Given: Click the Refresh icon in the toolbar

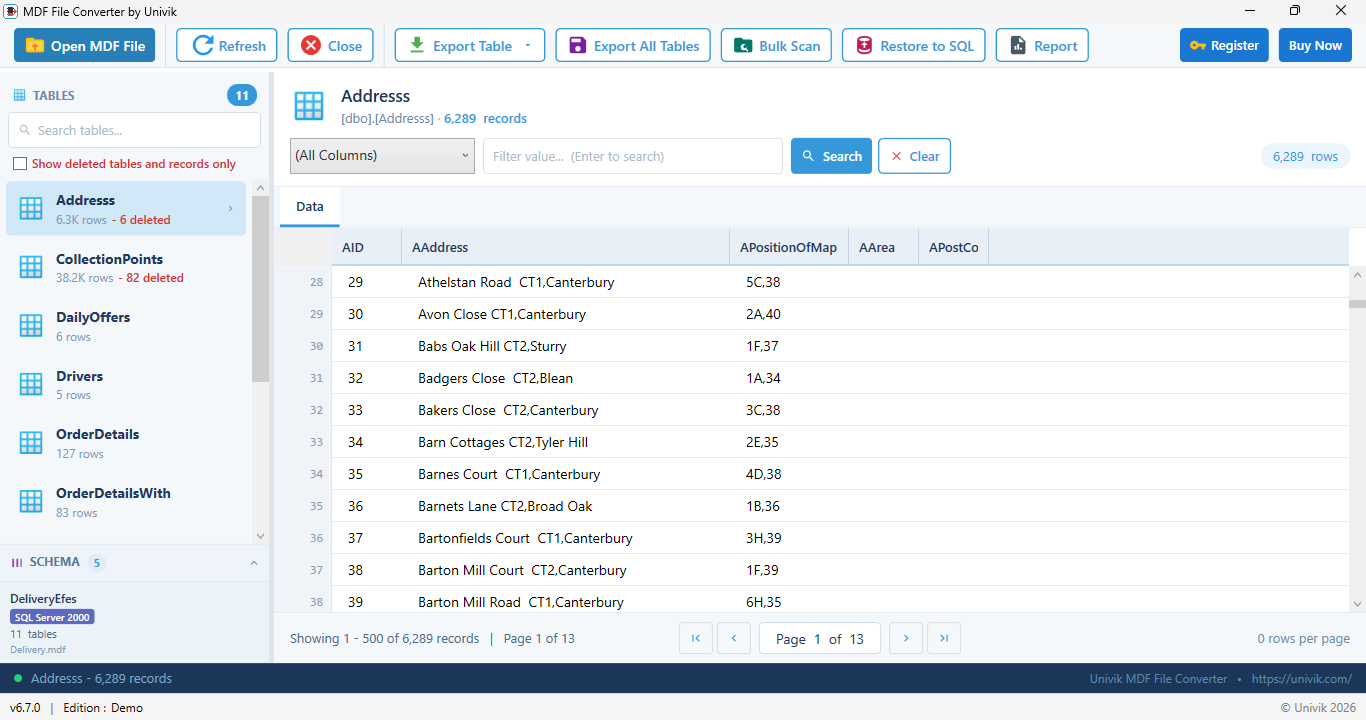Looking at the screenshot, I should (x=203, y=46).
